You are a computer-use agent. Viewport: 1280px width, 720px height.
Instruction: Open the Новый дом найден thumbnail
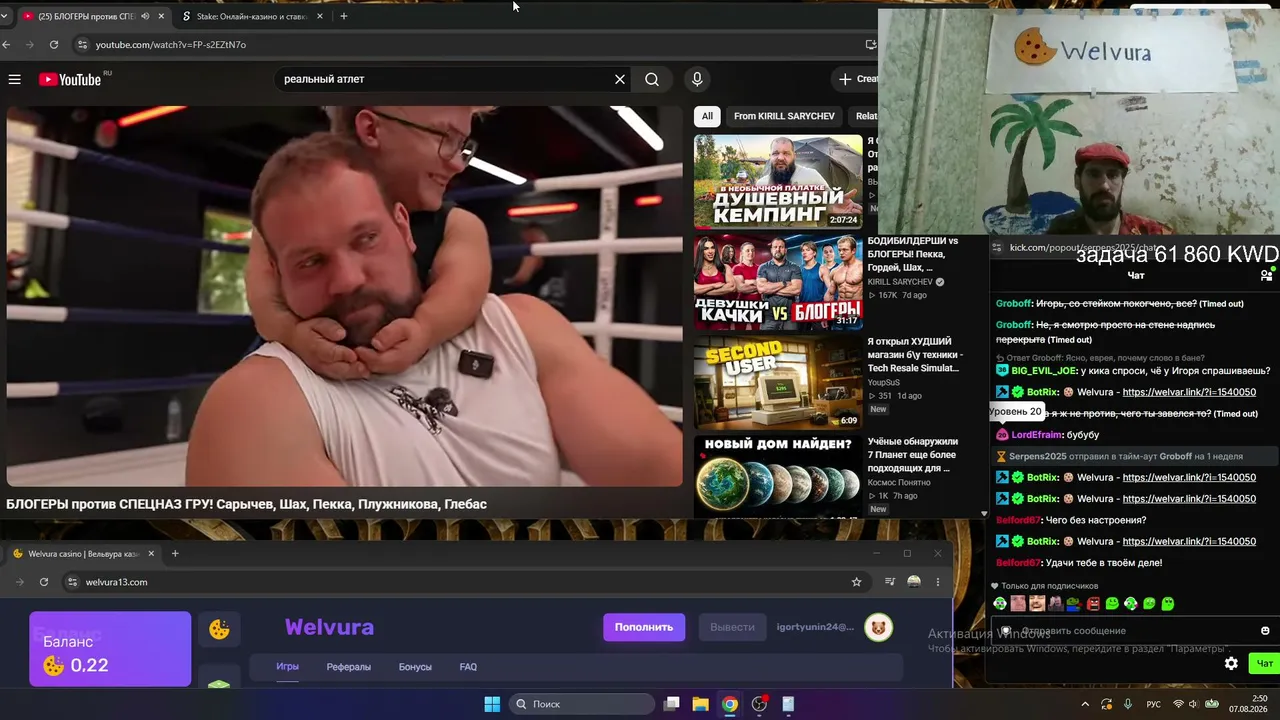pyautogui.click(x=778, y=477)
